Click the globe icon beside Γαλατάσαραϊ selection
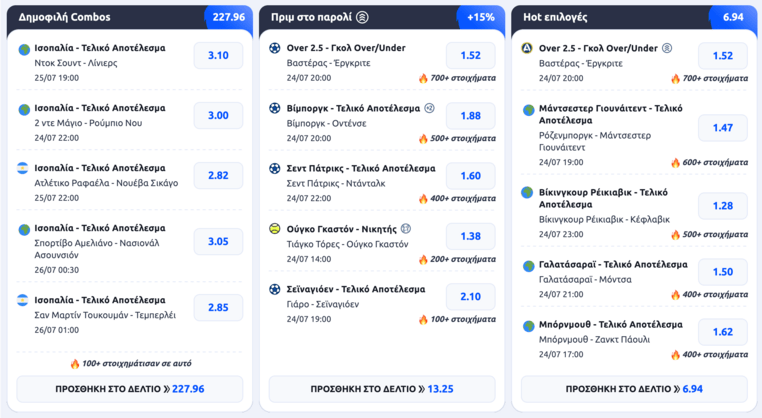This screenshot has height=418, width=762. tap(528, 266)
